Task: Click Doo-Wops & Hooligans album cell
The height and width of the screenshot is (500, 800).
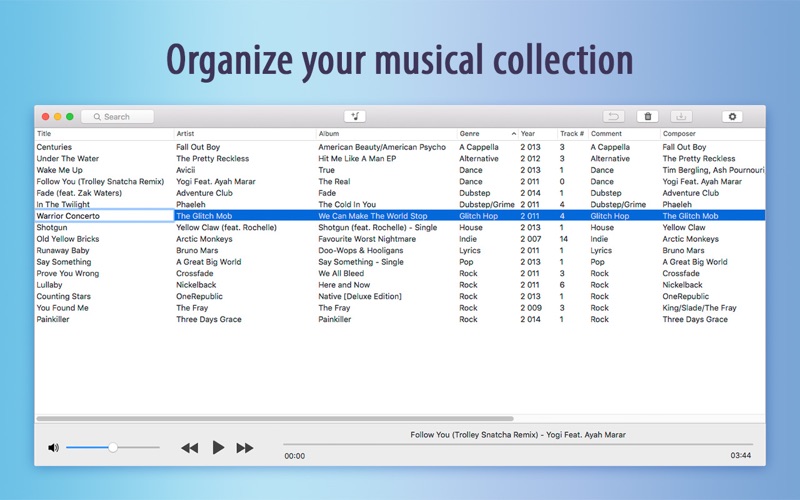Action: pyautogui.click(x=361, y=250)
